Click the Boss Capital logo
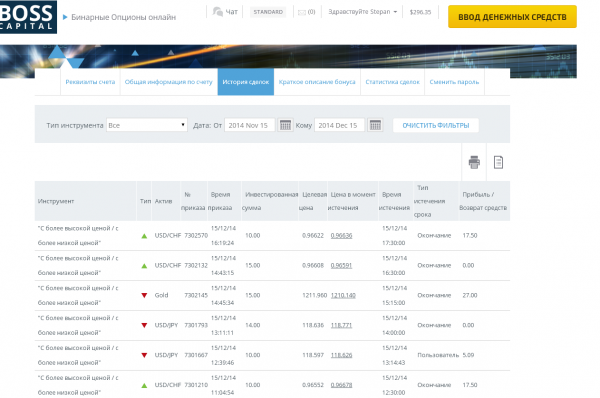The image size is (600, 398). click(28, 17)
